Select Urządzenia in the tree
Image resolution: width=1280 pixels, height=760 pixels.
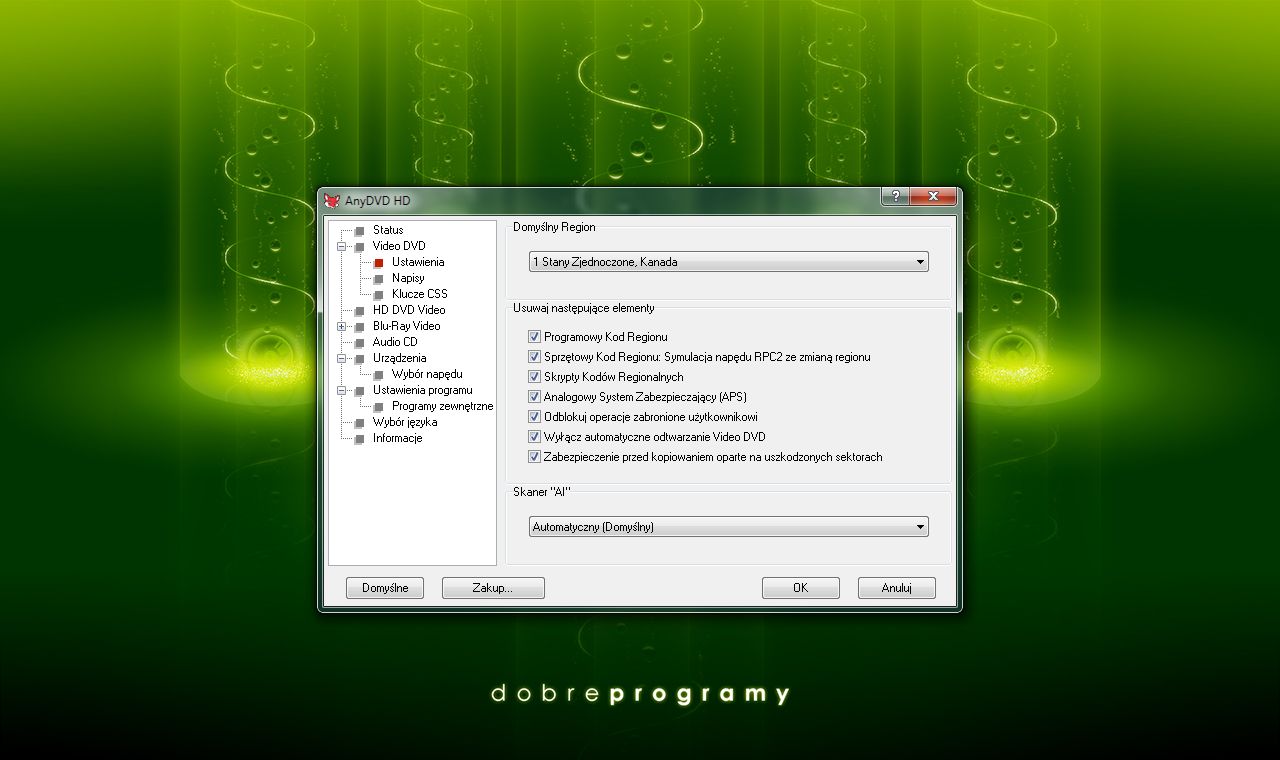pyautogui.click(x=400, y=358)
